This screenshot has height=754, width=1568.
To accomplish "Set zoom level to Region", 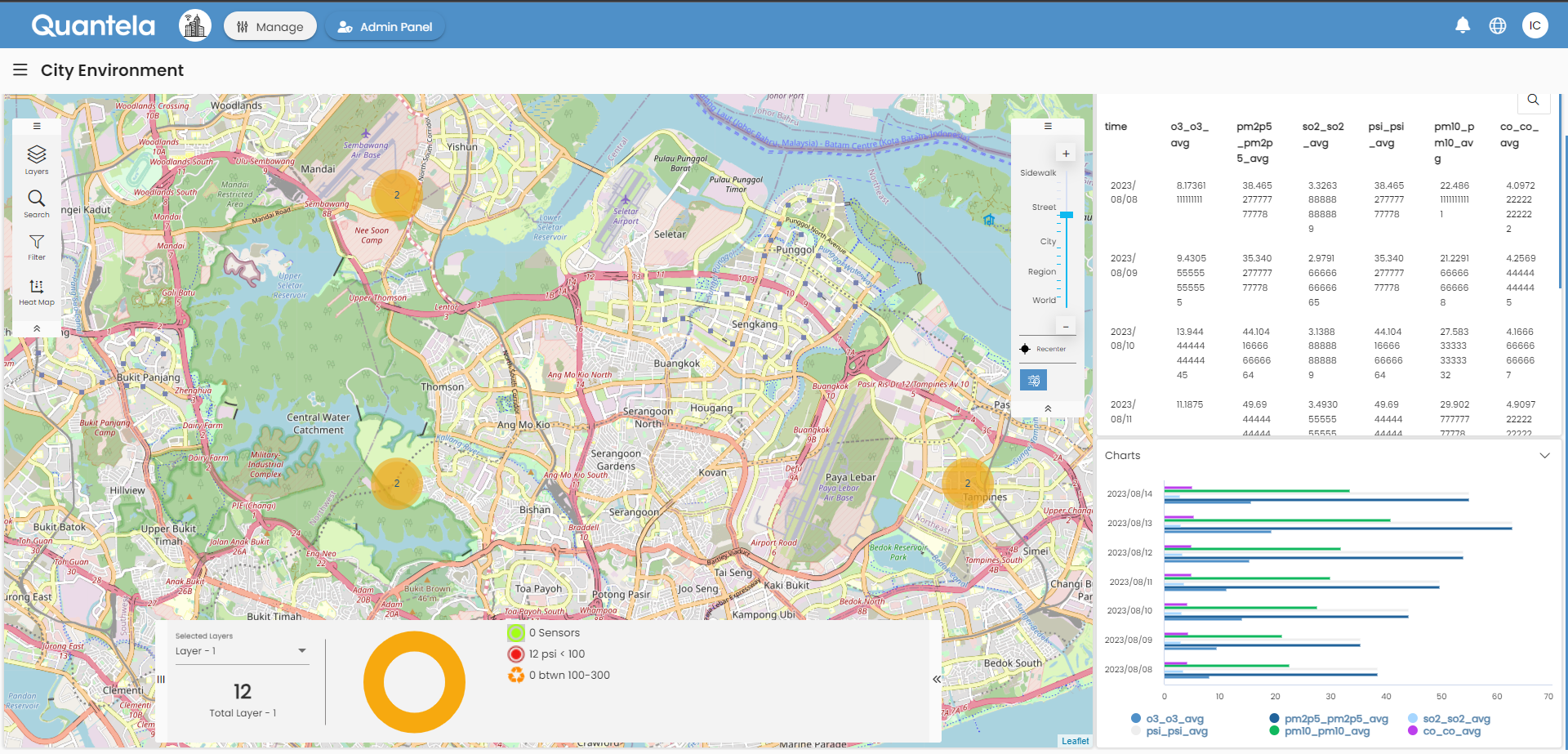I will tap(1042, 272).
